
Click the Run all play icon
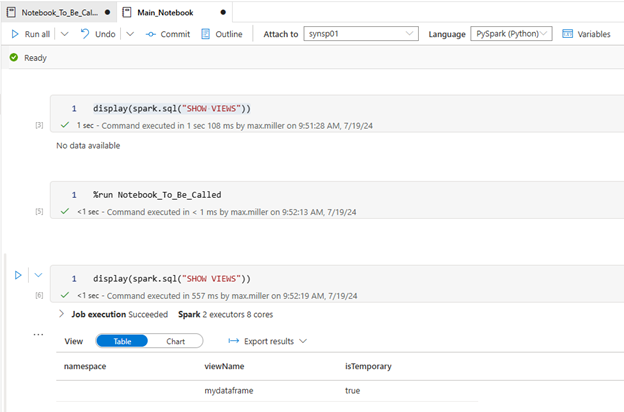[x=15, y=34]
